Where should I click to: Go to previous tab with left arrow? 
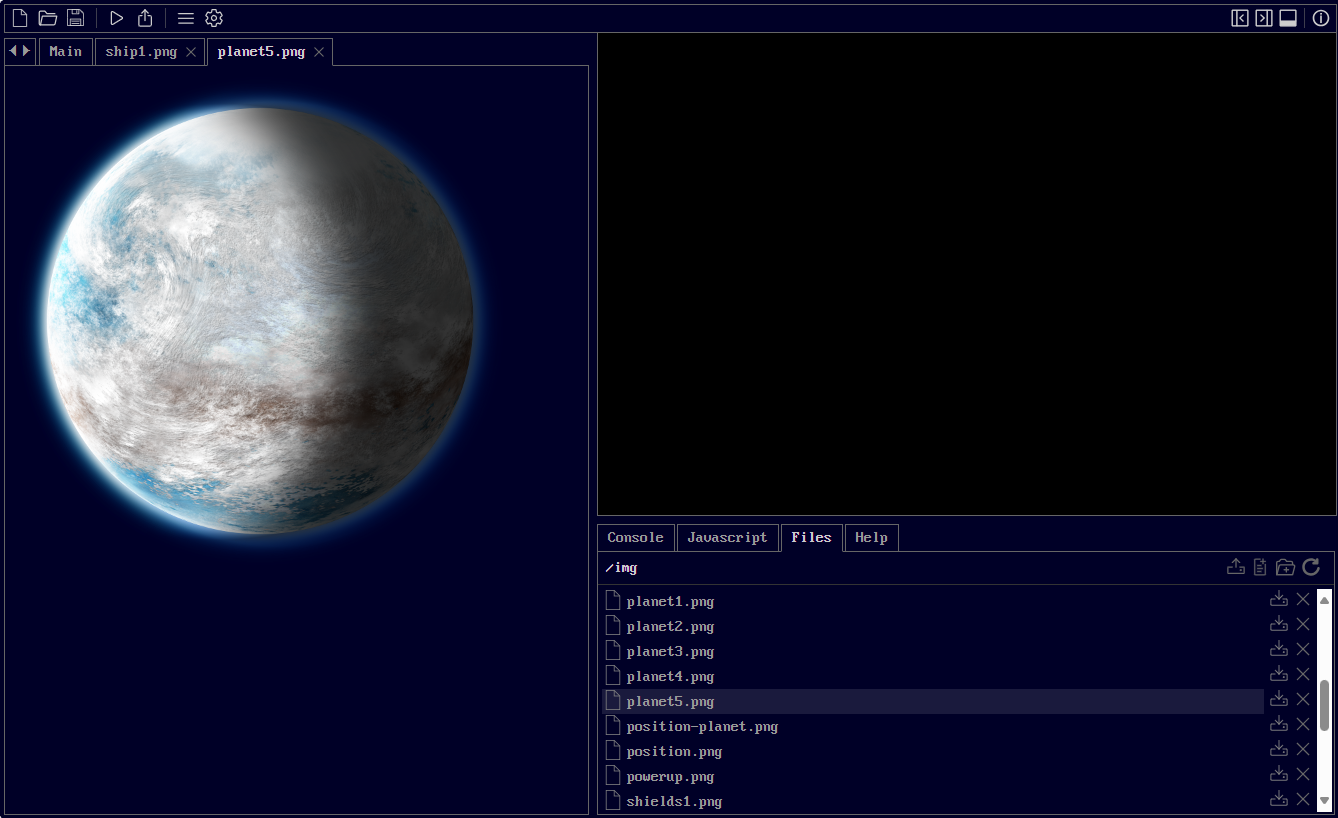(13, 51)
